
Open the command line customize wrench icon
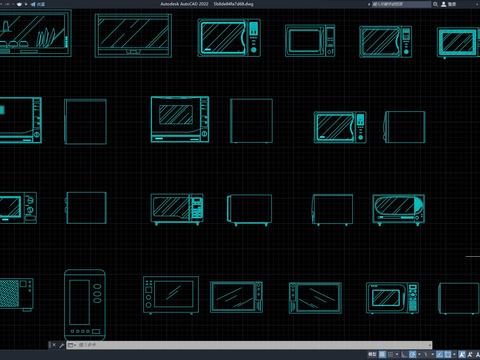(61, 345)
